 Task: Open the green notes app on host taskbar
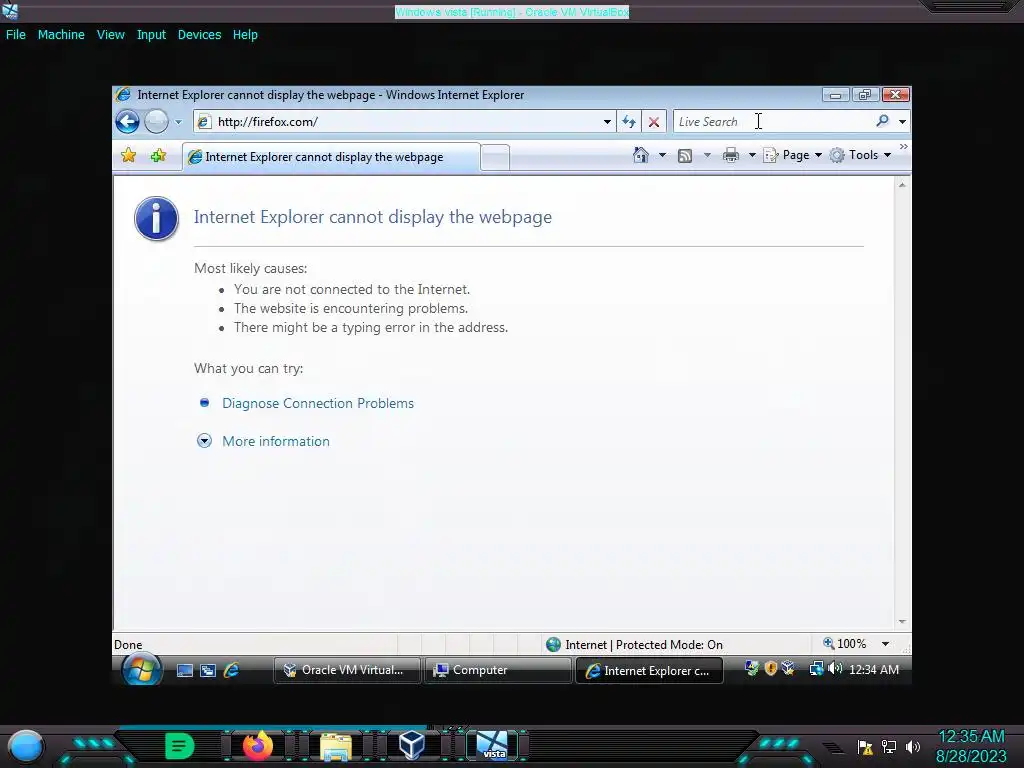click(x=180, y=746)
